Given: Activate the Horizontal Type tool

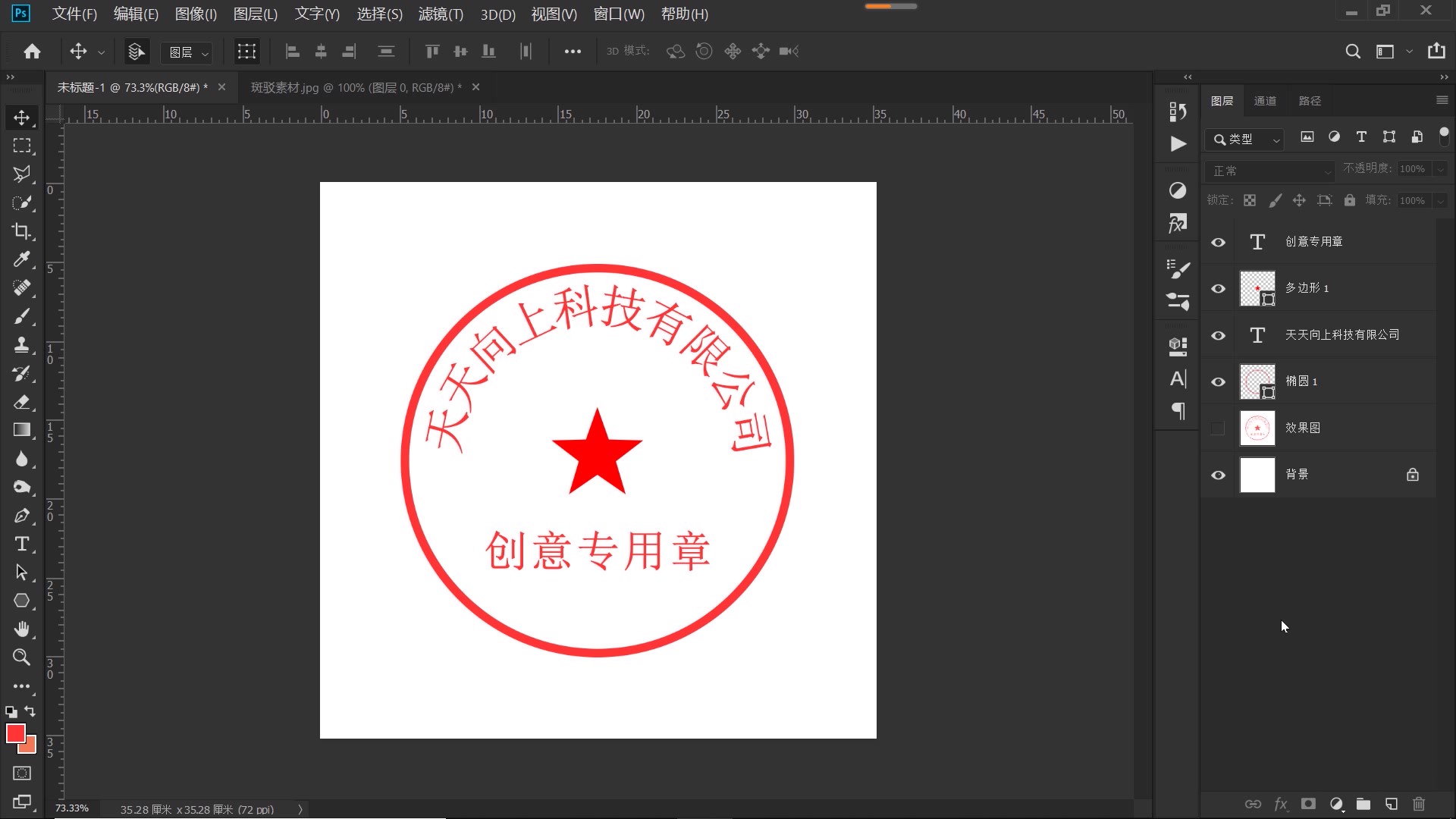Looking at the screenshot, I should (22, 544).
